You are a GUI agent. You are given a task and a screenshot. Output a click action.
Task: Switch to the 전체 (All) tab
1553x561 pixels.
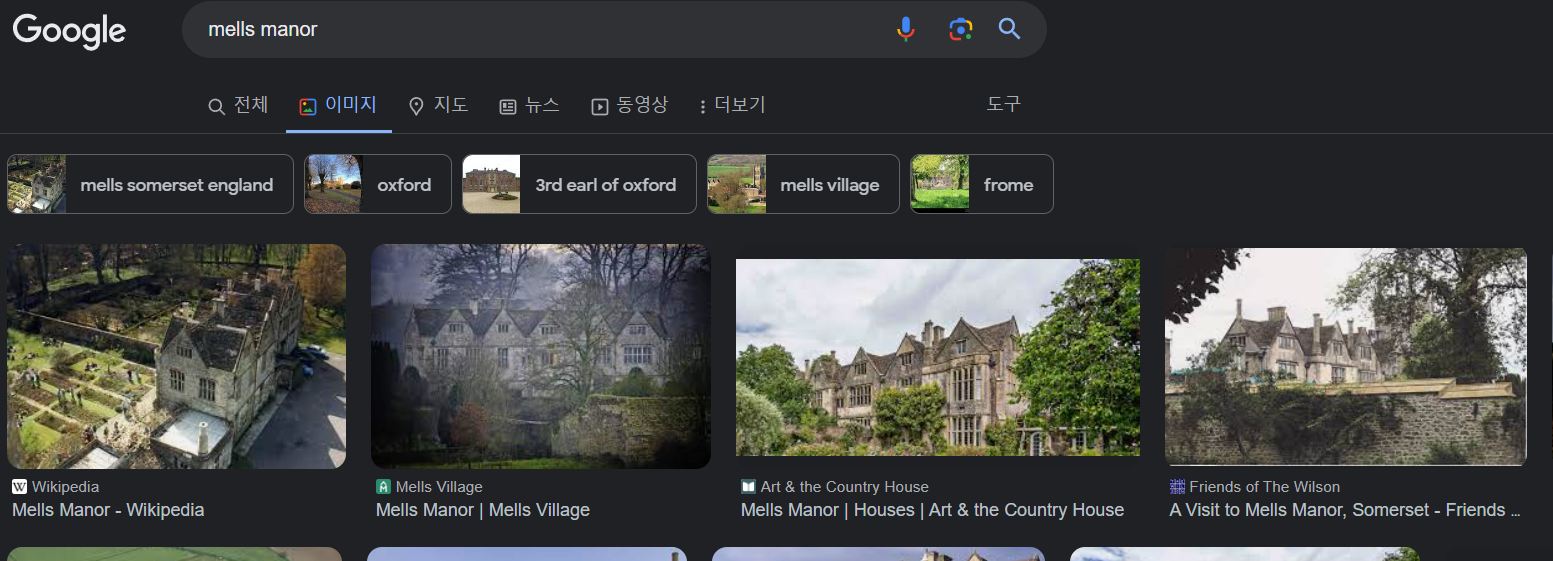[238, 105]
